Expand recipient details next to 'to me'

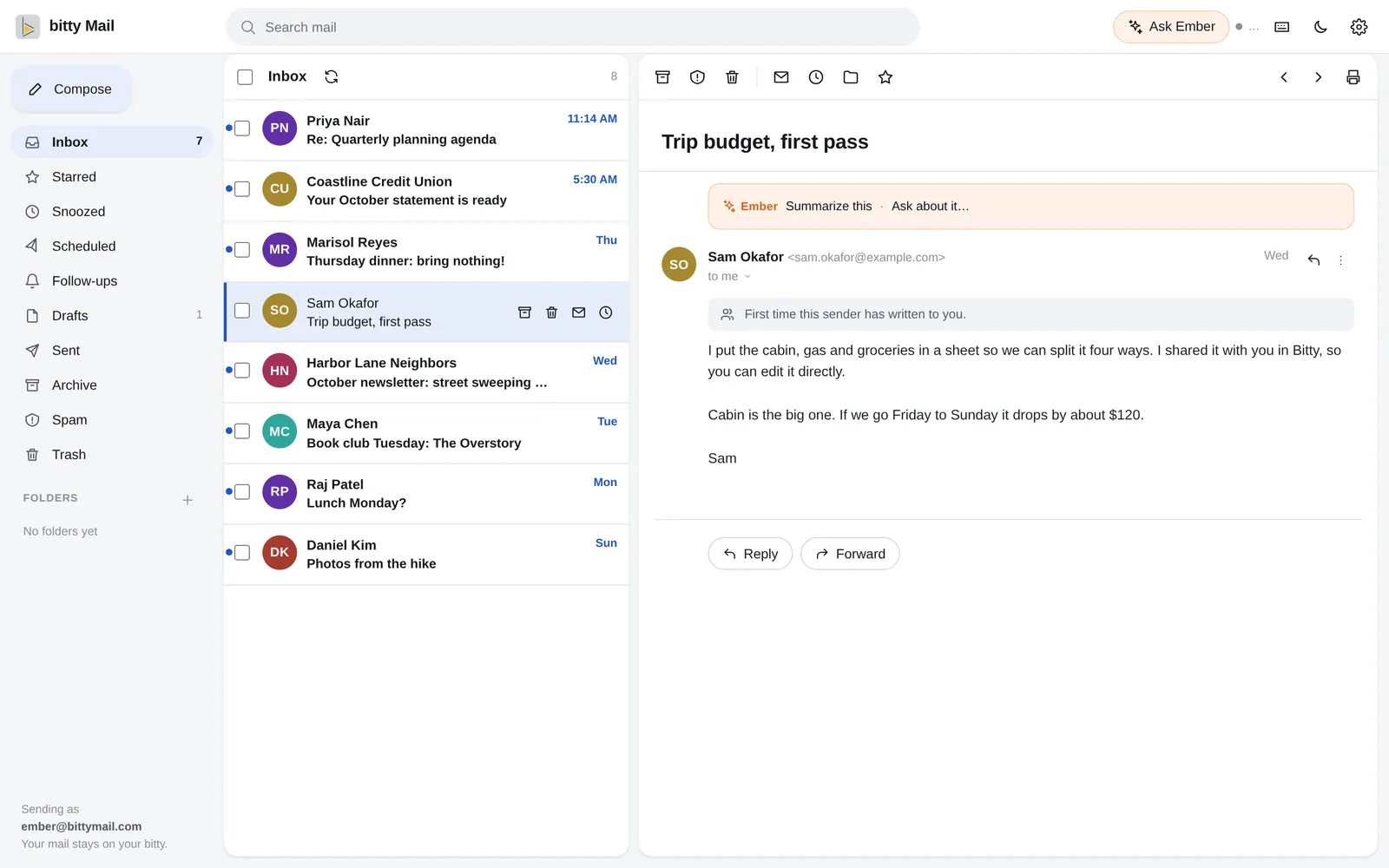(747, 277)
